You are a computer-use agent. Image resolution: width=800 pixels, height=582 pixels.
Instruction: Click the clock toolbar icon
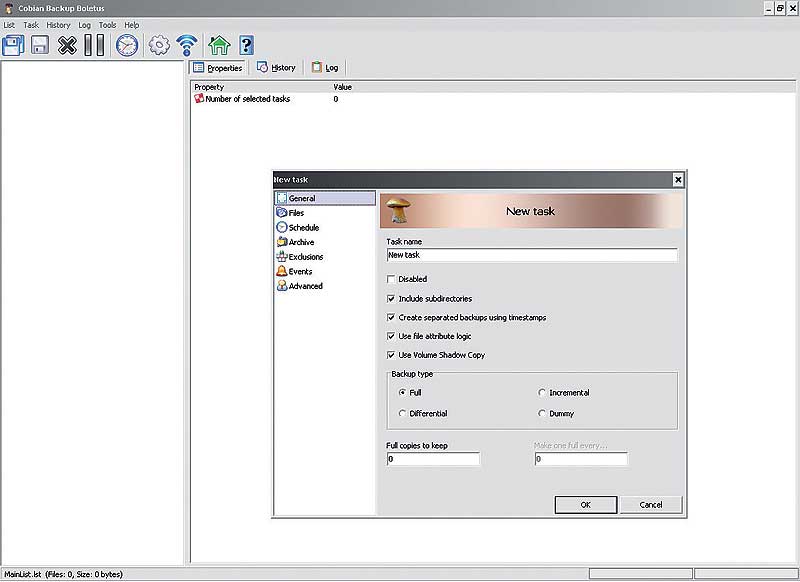(x=127, y=45)
